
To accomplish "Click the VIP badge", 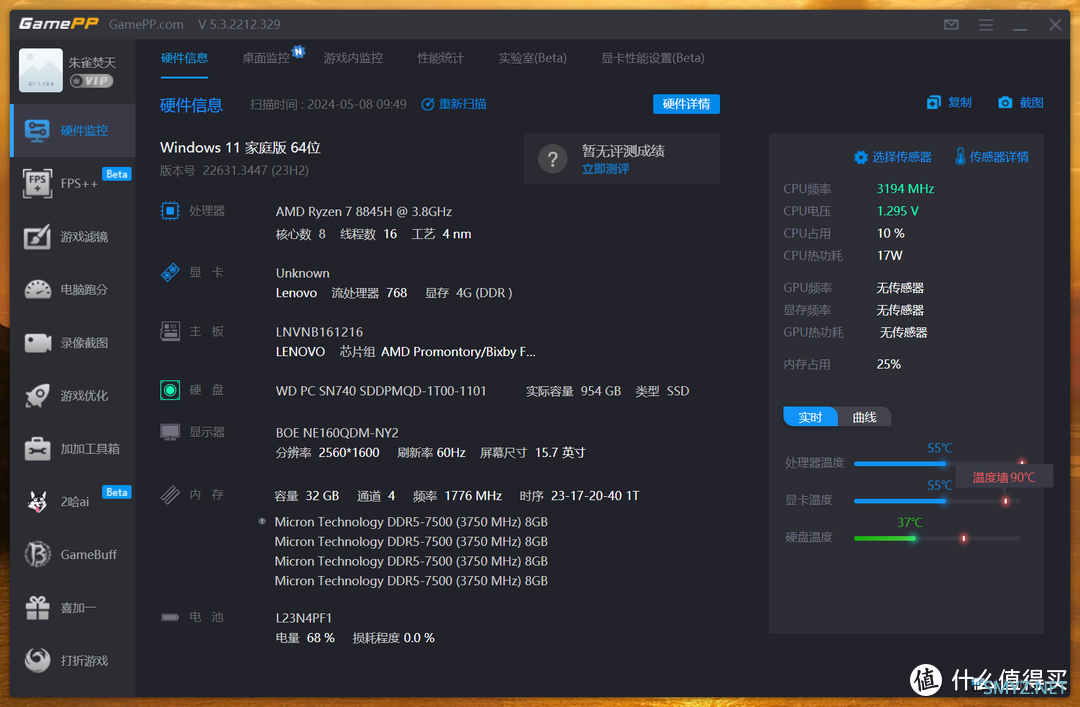I will click(x=92, y=81).
